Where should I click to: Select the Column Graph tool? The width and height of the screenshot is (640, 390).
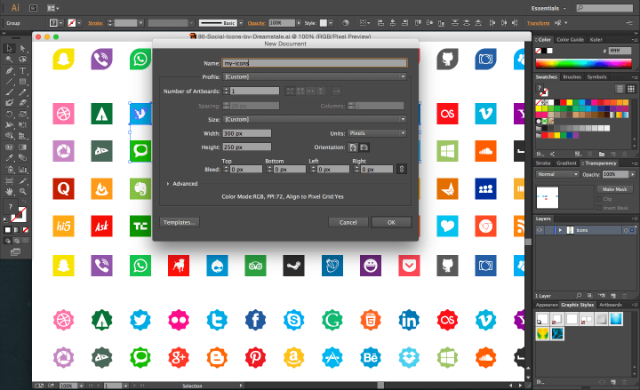[22, 169]
